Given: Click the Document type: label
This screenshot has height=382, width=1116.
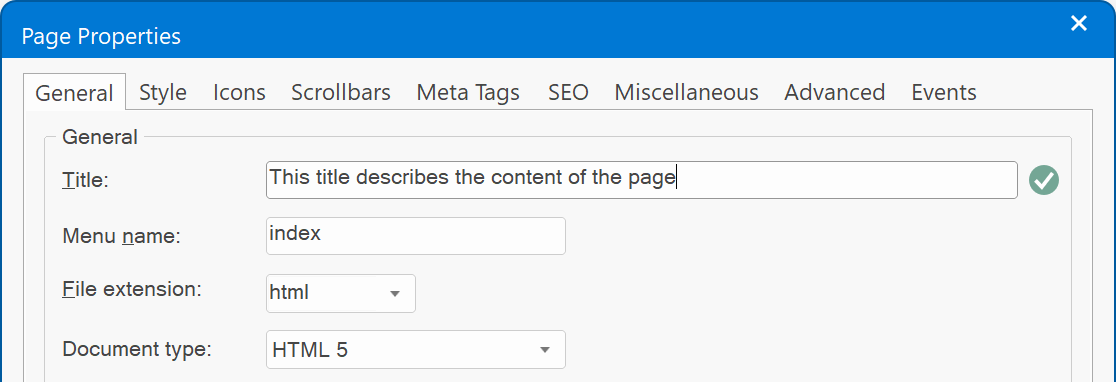Looking at the screenshot, I should point(137,349).
